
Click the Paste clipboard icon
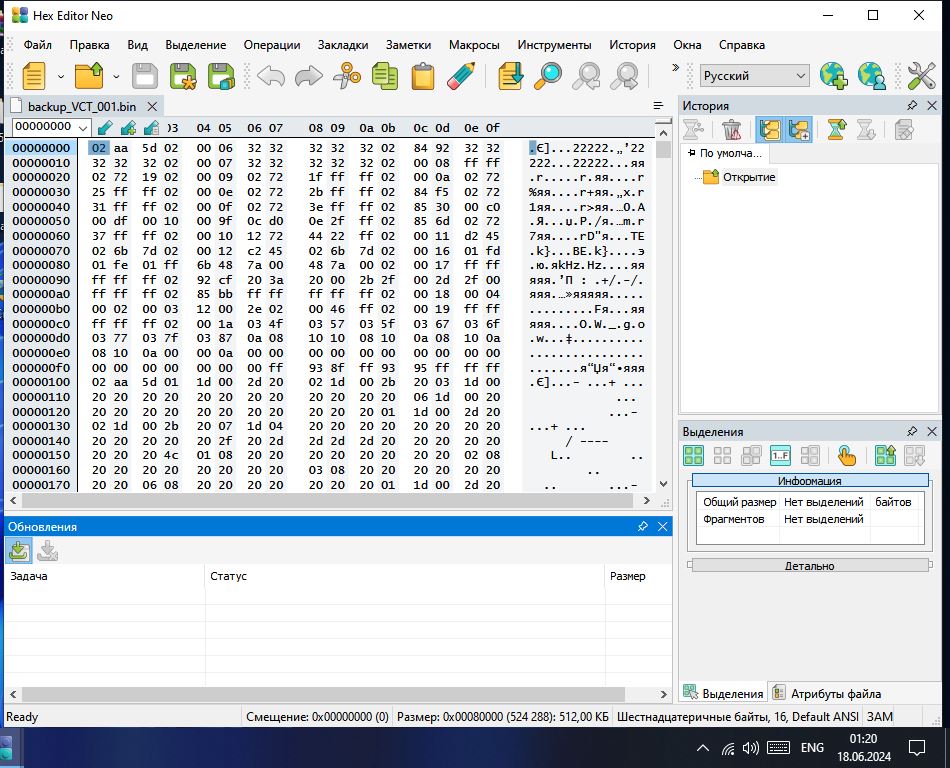(423, 76)
